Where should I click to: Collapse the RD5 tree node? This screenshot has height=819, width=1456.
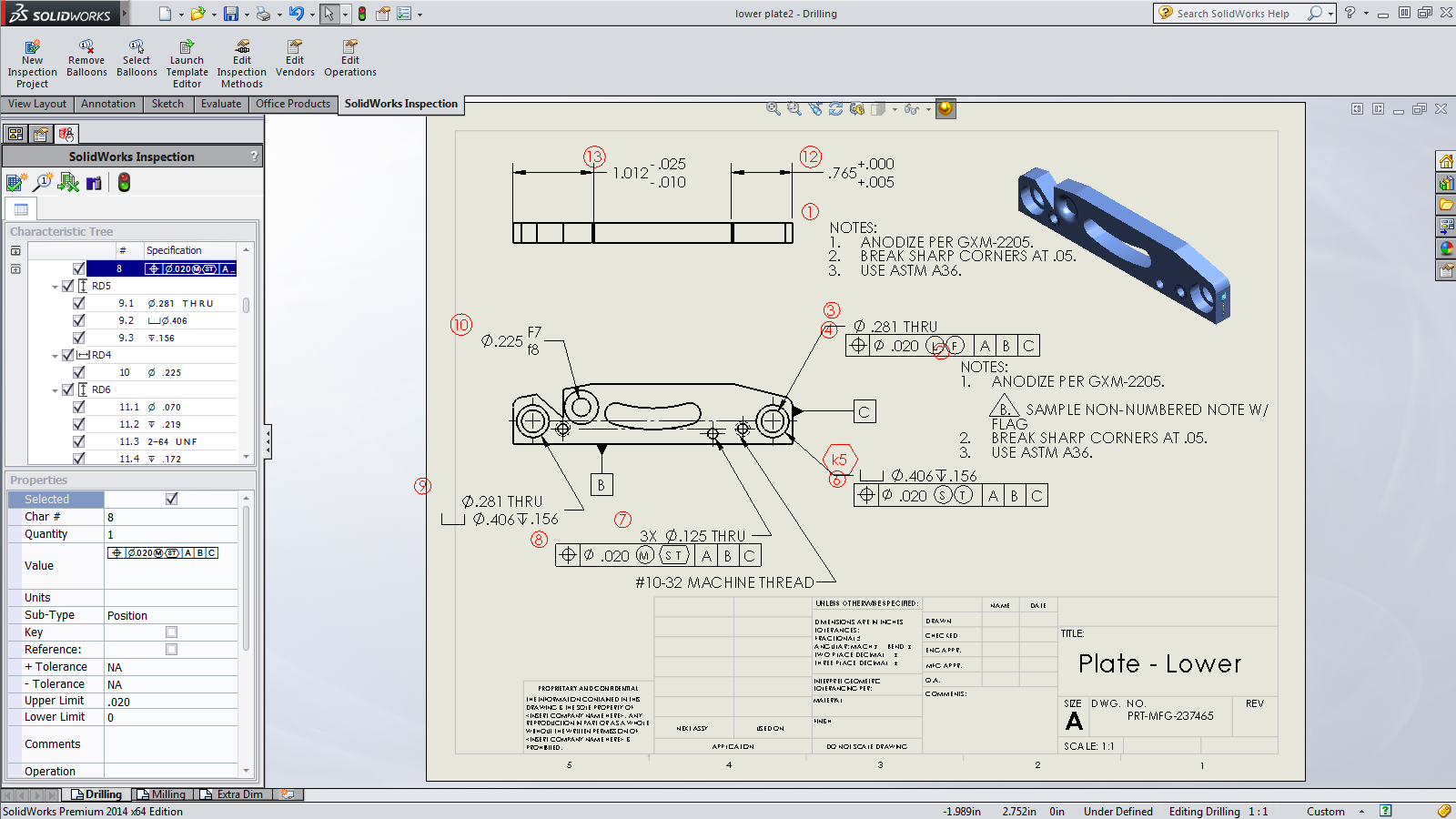tap(55, 285)
